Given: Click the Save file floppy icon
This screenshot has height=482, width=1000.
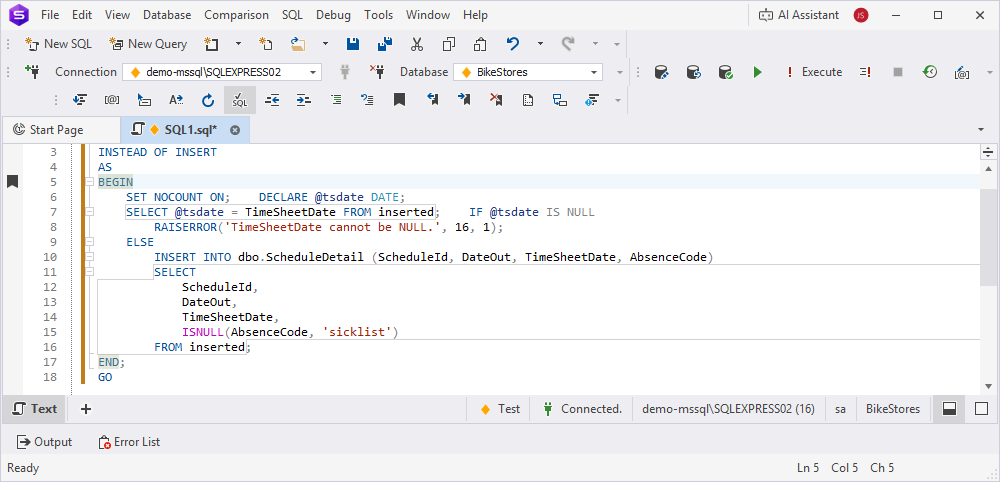Looking at the screenshot, I should tap(352, 44).
